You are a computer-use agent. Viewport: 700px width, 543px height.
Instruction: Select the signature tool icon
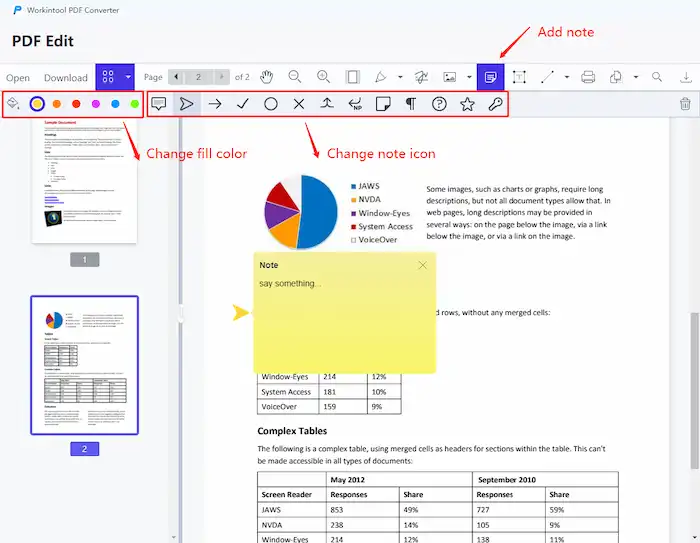pyautogui.click(x=421, y=77)
